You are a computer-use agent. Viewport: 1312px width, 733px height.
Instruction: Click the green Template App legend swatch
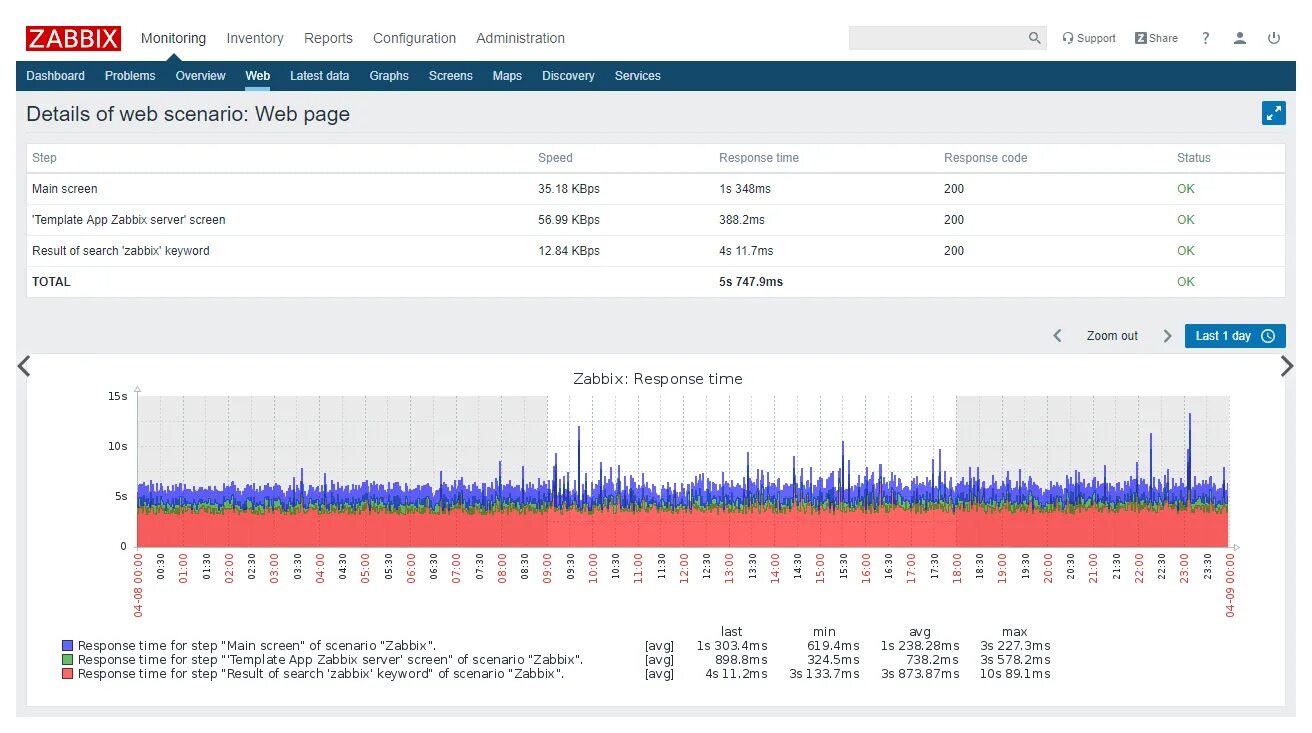tap(68, 660)
